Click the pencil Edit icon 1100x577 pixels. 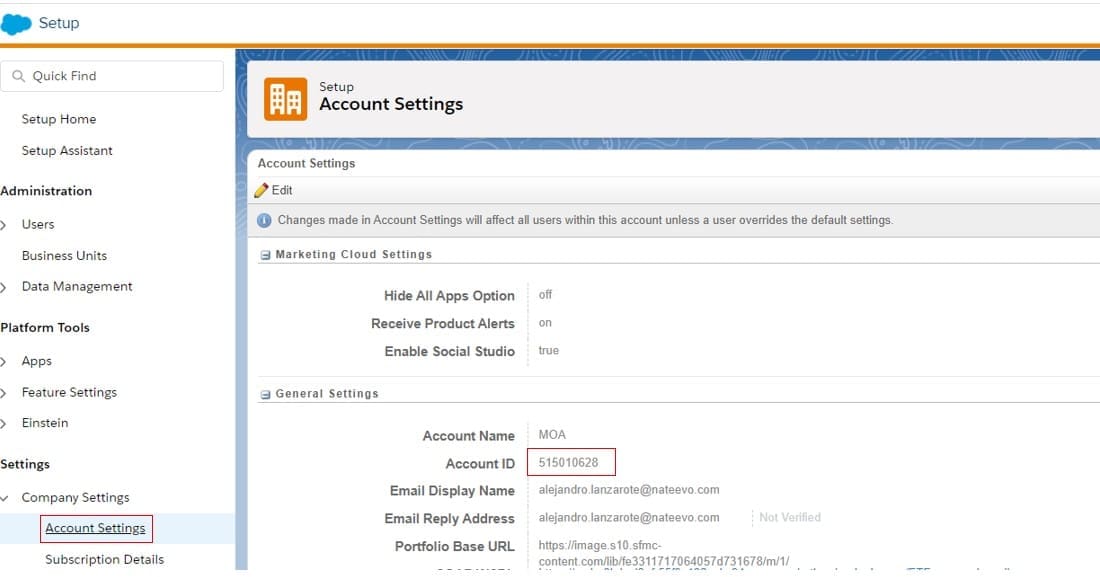(262, 190)
